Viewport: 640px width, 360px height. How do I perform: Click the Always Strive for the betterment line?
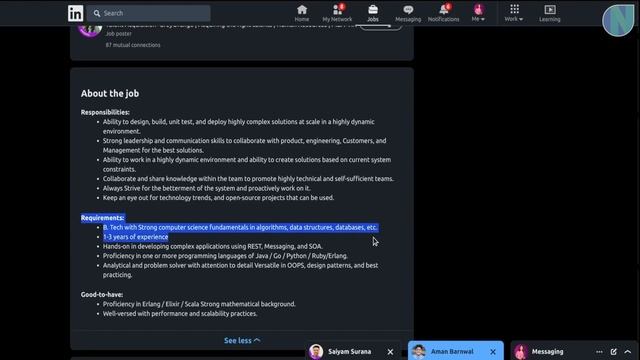click(207, 189)
